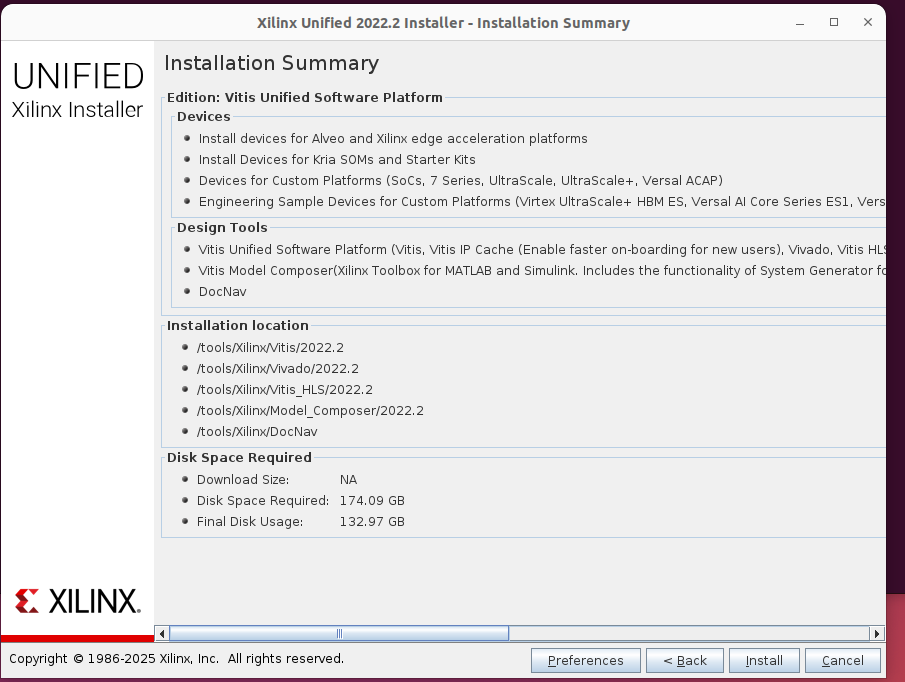Click the Final Disk Usage label
The image size is (905, 682).
pos(249,522)
